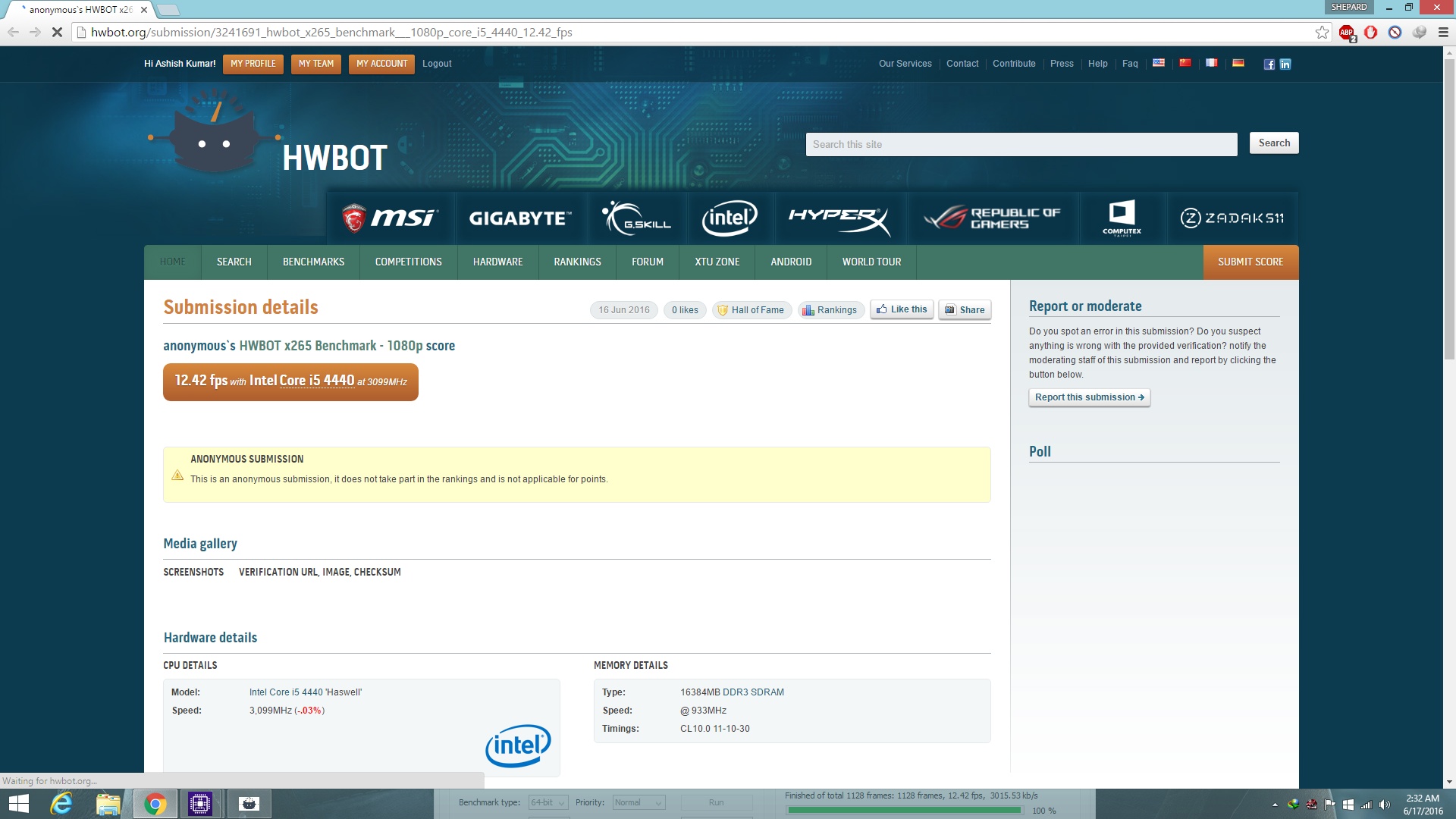Open the BENCHMARKS nav menu
The image size is (1456, 819).
313,262
